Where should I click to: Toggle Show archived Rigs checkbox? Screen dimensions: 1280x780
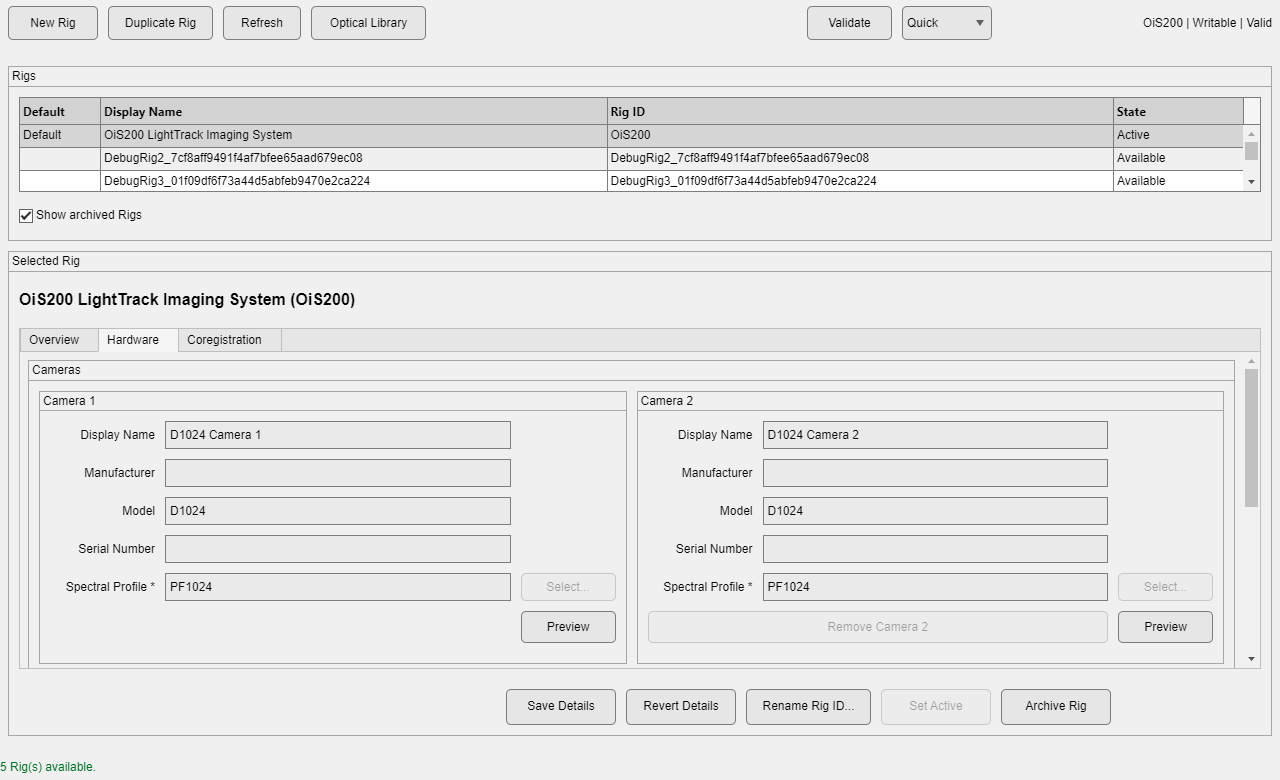pos(26,215)
